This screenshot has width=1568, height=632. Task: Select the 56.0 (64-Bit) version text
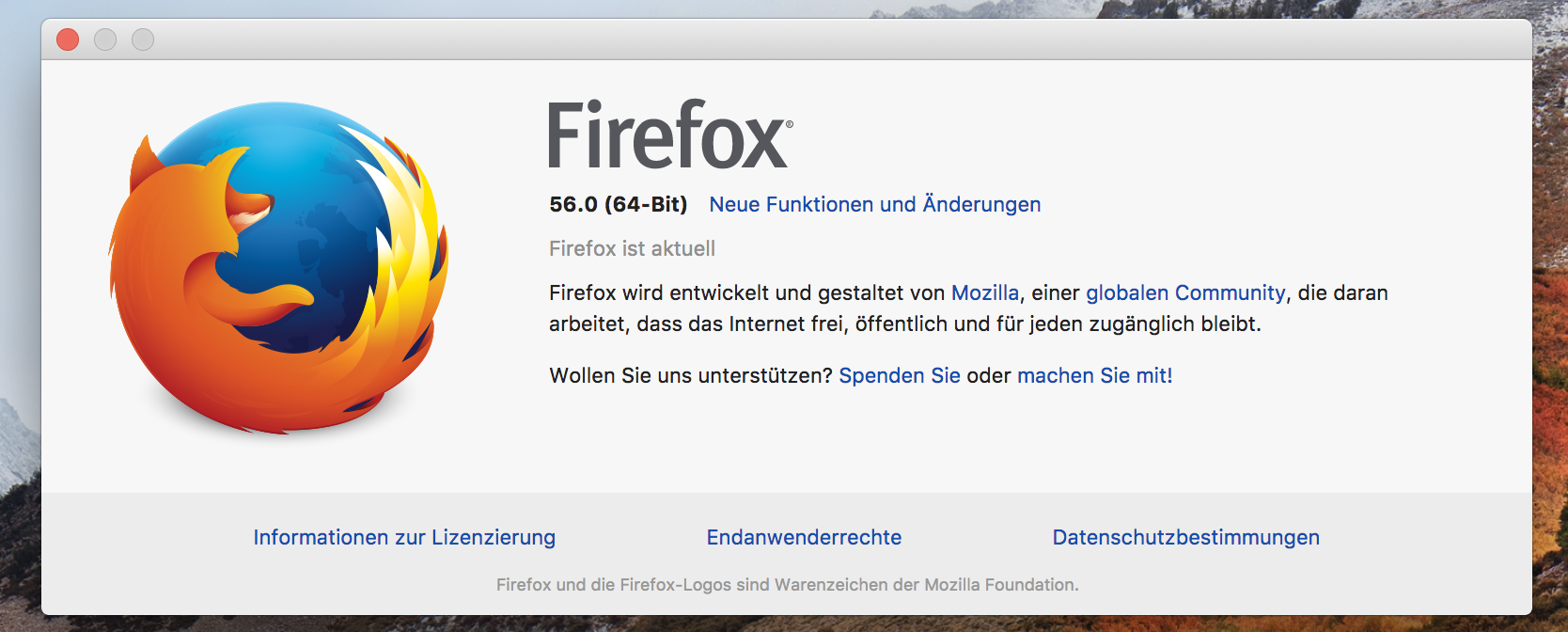pos(619,204)
